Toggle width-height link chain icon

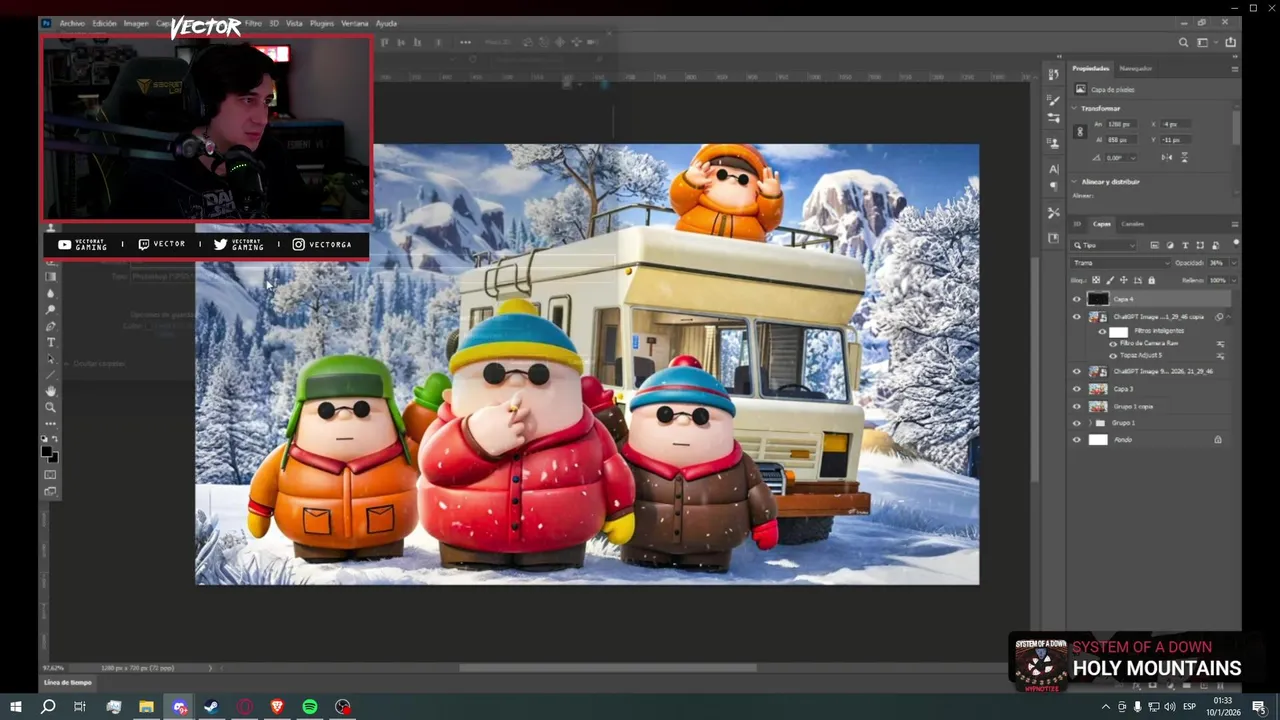(x=1079, y=131)
